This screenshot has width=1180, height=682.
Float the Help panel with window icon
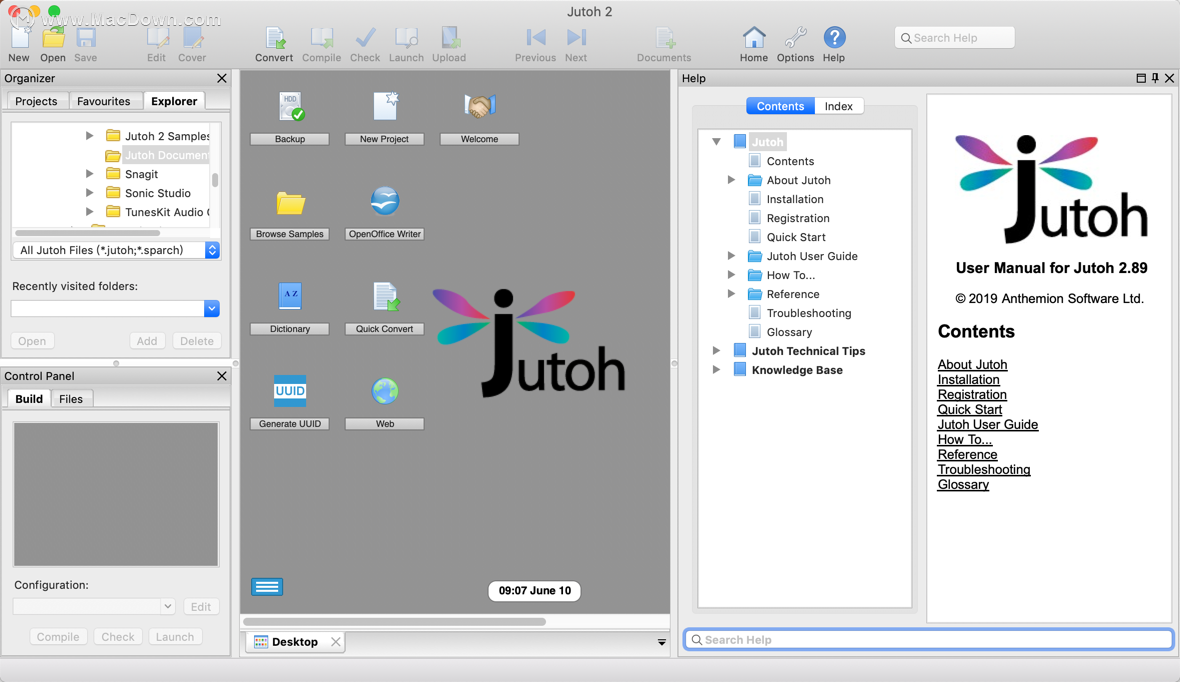(x=1141, y=78)
